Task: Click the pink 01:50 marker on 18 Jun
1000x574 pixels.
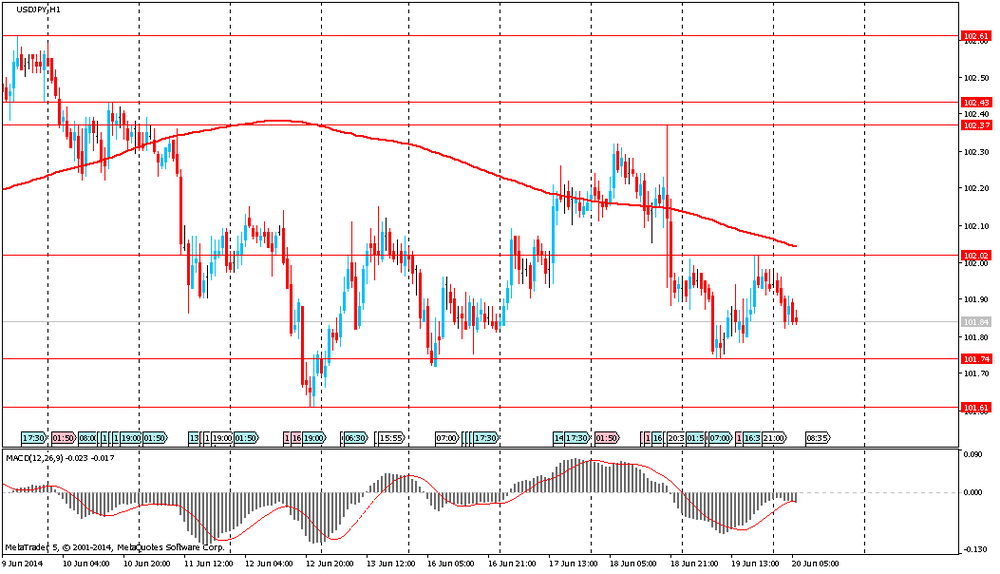Action: [606, 438]
